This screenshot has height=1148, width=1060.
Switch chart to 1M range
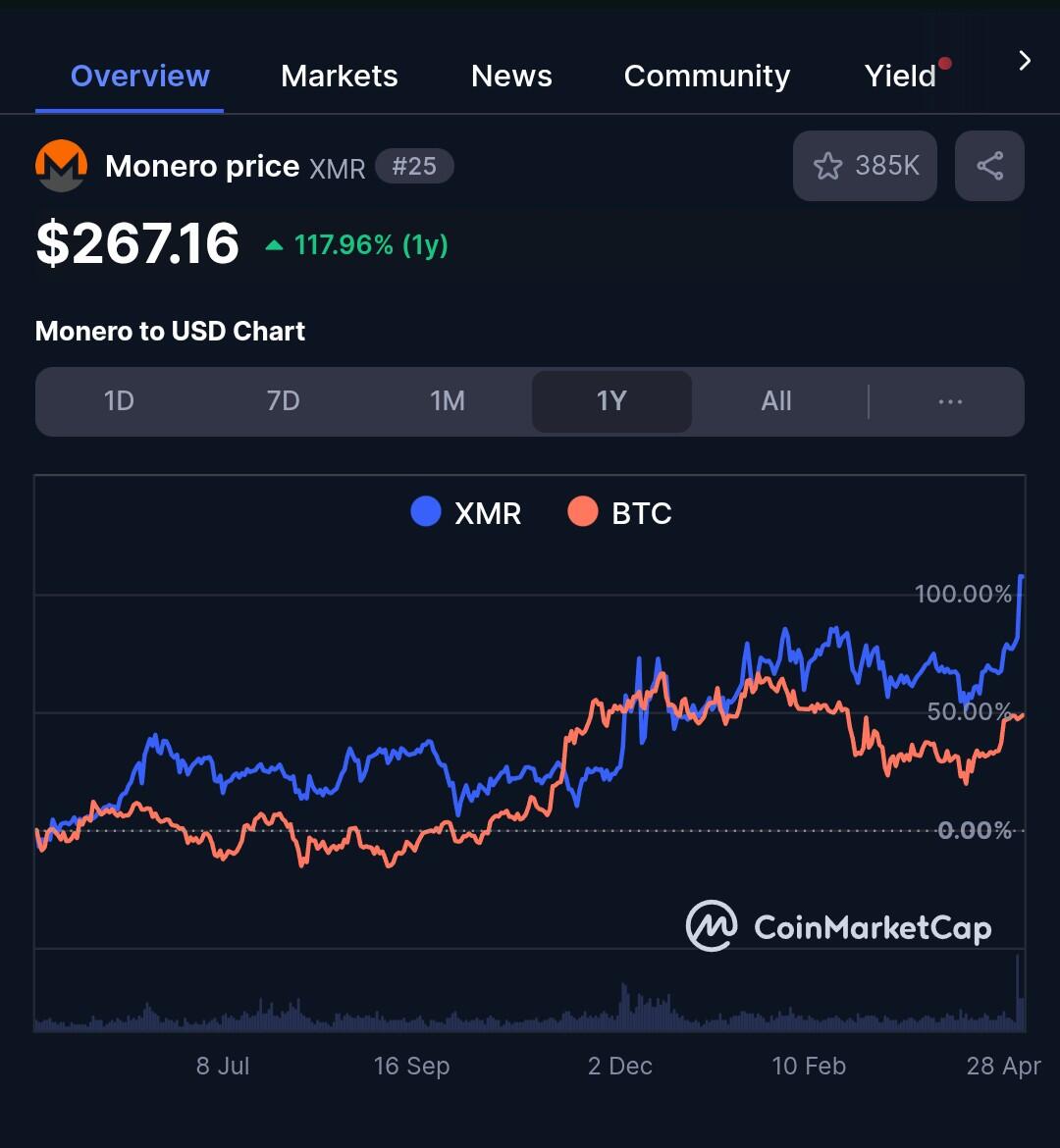(x=447, y=401)
